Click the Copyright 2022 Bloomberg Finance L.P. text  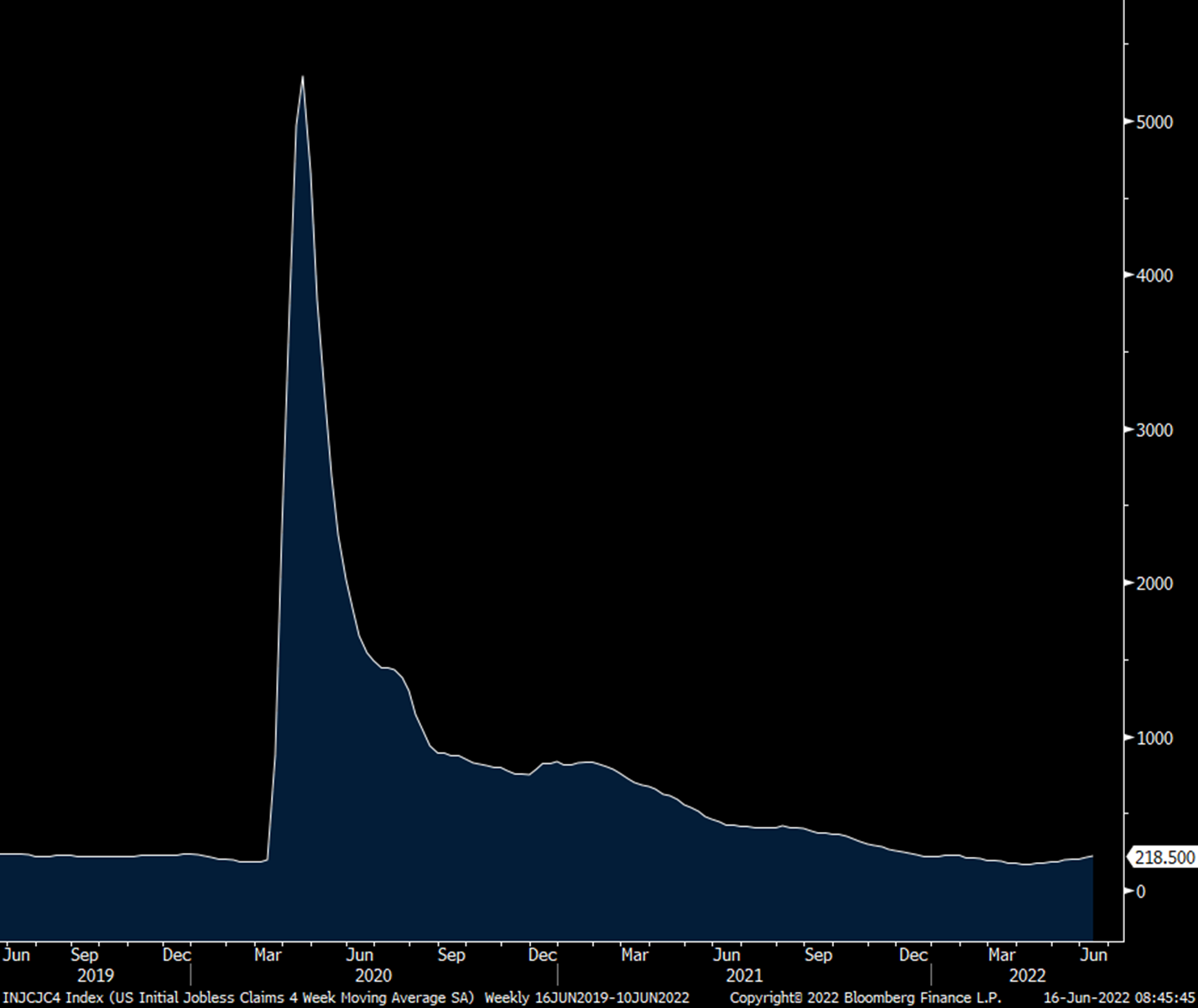[x=865, y=998]
